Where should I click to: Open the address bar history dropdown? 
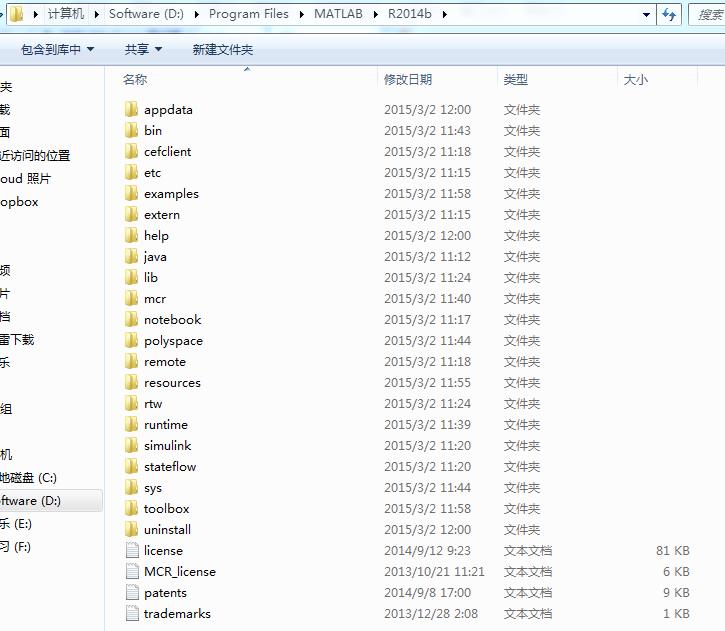[x=646, y=14]
